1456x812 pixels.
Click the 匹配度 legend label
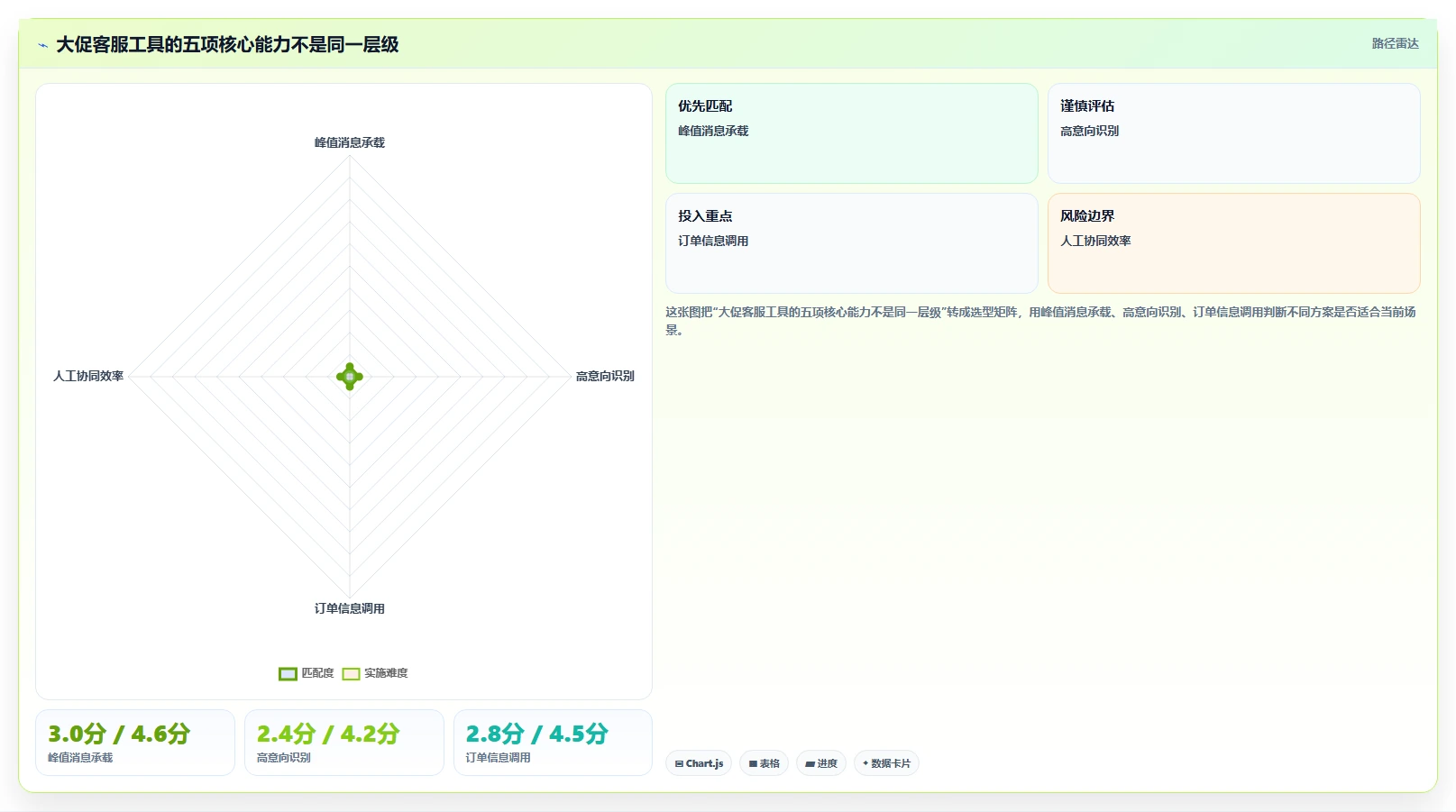(317, 673)
